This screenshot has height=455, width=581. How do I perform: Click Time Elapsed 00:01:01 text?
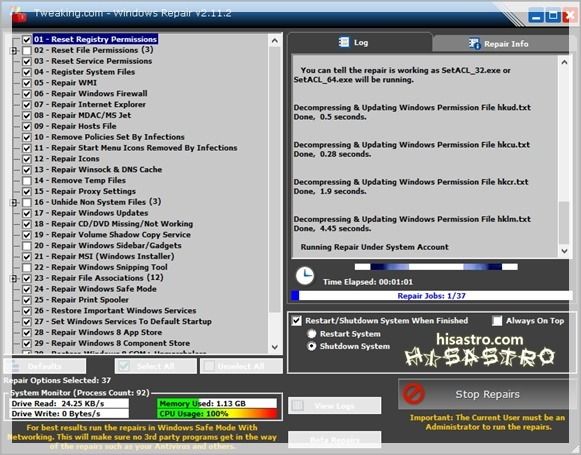(368, 282)
